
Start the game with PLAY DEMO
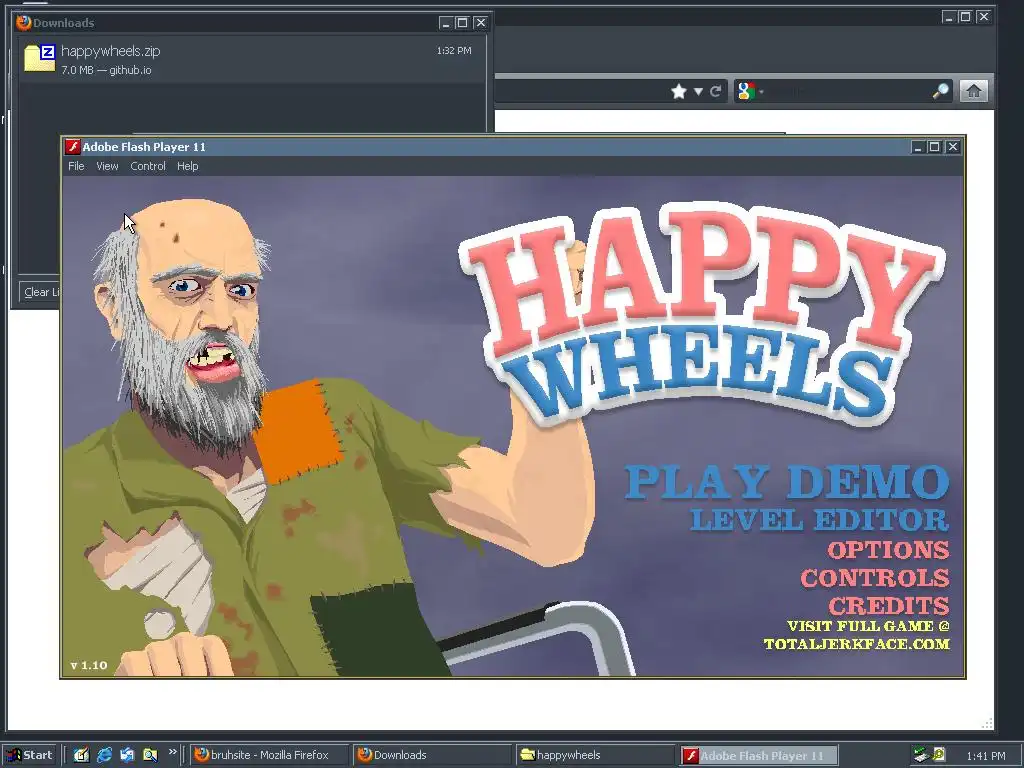tap(787, 482)
